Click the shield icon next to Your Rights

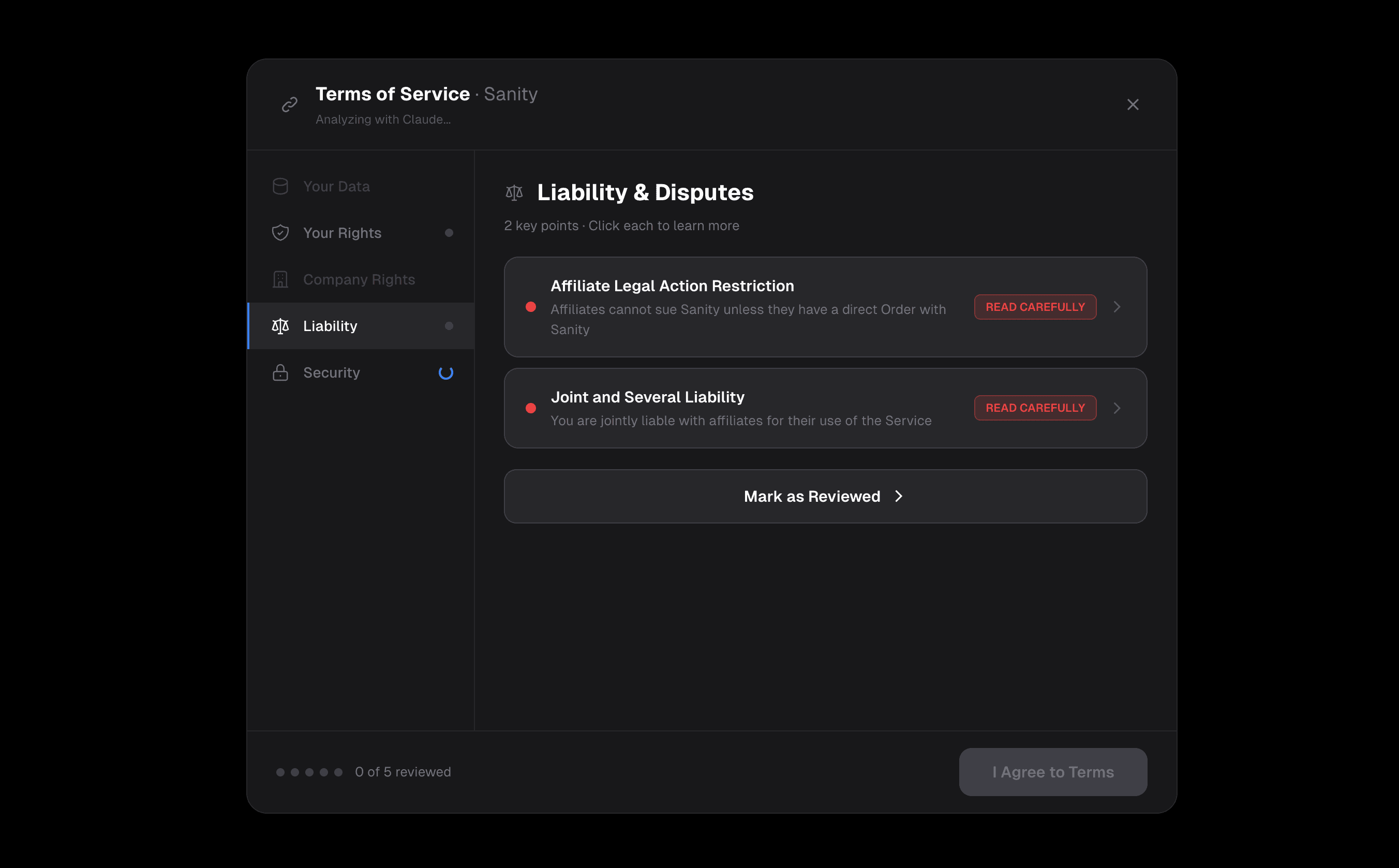coord(280,232)
